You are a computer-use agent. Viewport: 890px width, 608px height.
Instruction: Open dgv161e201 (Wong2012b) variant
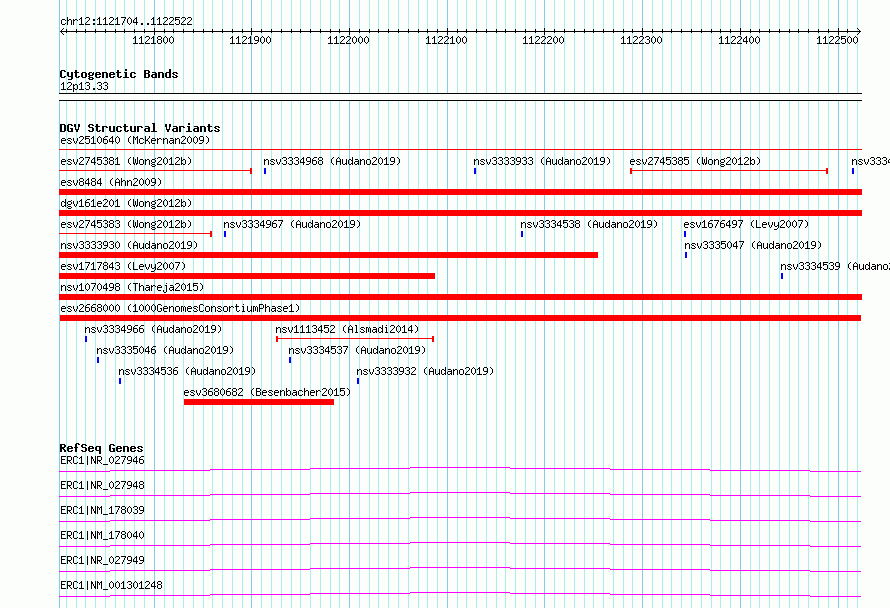(126, 203)
